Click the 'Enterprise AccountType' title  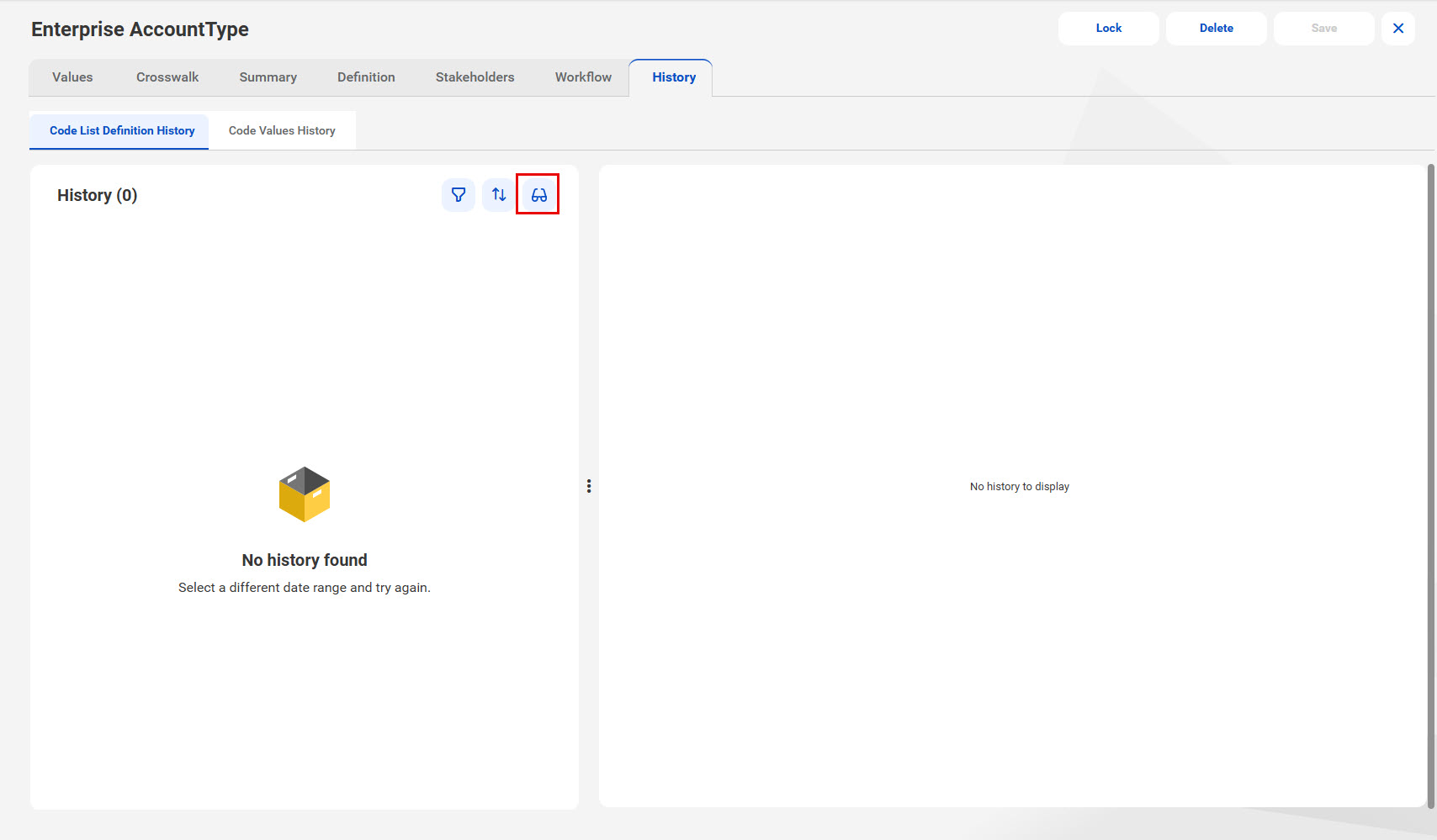pos(140,29)
